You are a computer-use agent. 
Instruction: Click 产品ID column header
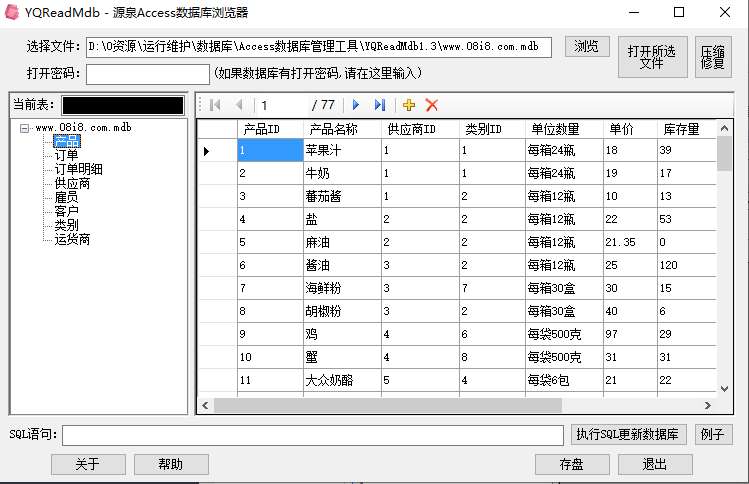point(270,129)
